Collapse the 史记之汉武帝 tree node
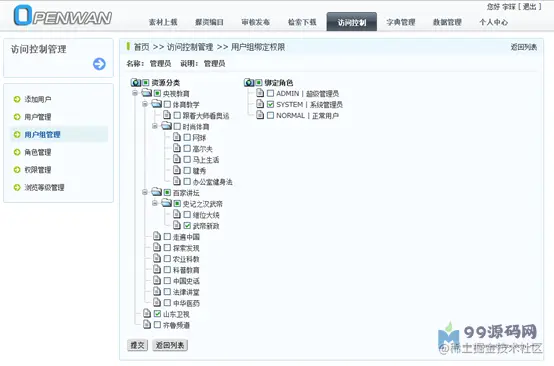554x366 pixels. point(155,203)
